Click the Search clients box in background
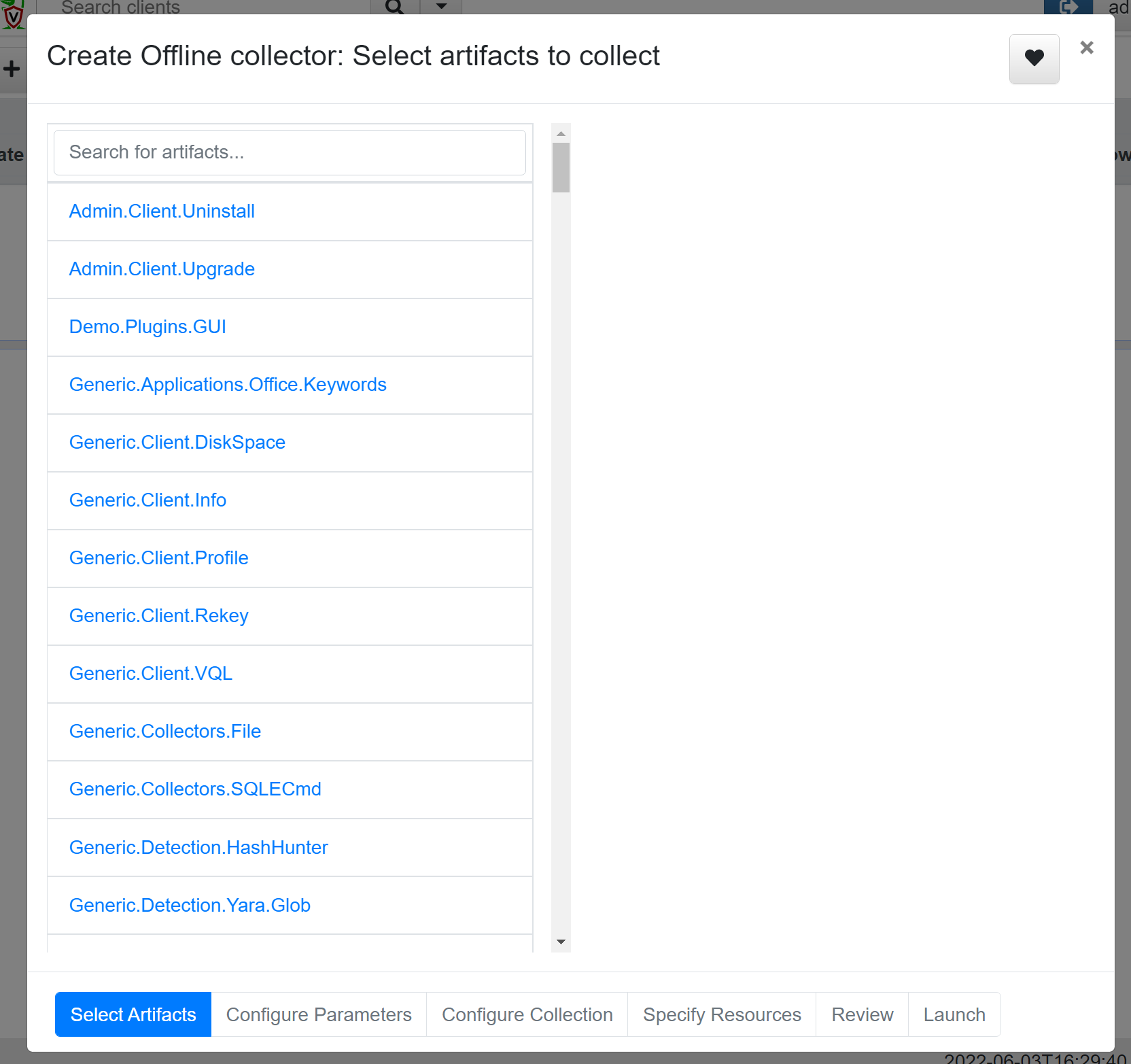This screenshot has height=1064, width=1131. pos(204,7)
